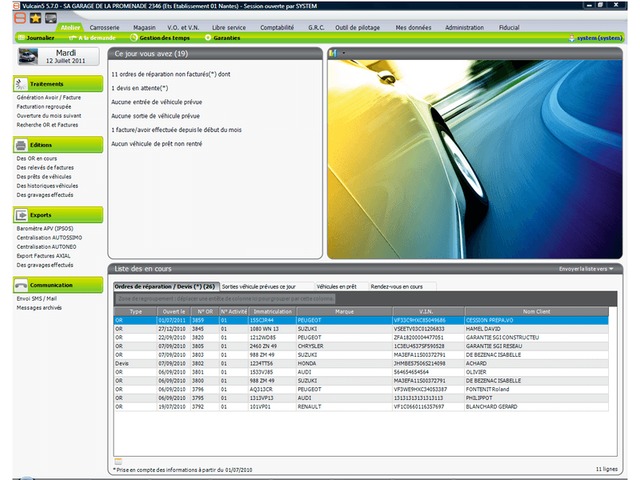Image resolution: width=640 pixels, height=480 pixels.
Task: Open Des historiques véhicules
Action: click(x=47, y=186)
